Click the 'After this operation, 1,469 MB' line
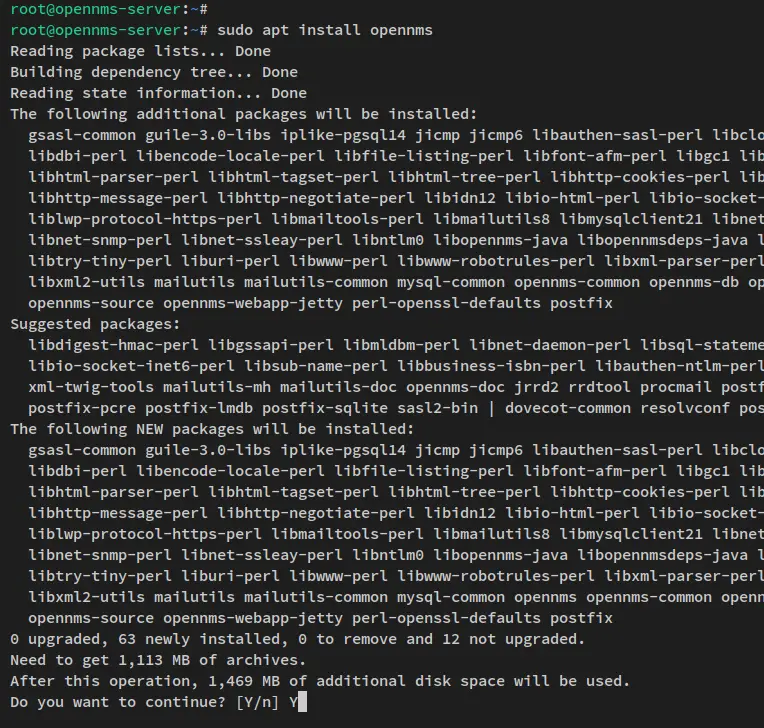This screenshot has width=764, height=728. (x=320, y=681)
